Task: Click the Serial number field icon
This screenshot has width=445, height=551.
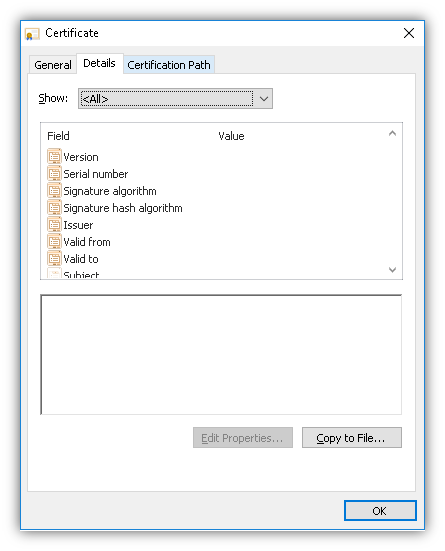Action: (x=54, y=173)
